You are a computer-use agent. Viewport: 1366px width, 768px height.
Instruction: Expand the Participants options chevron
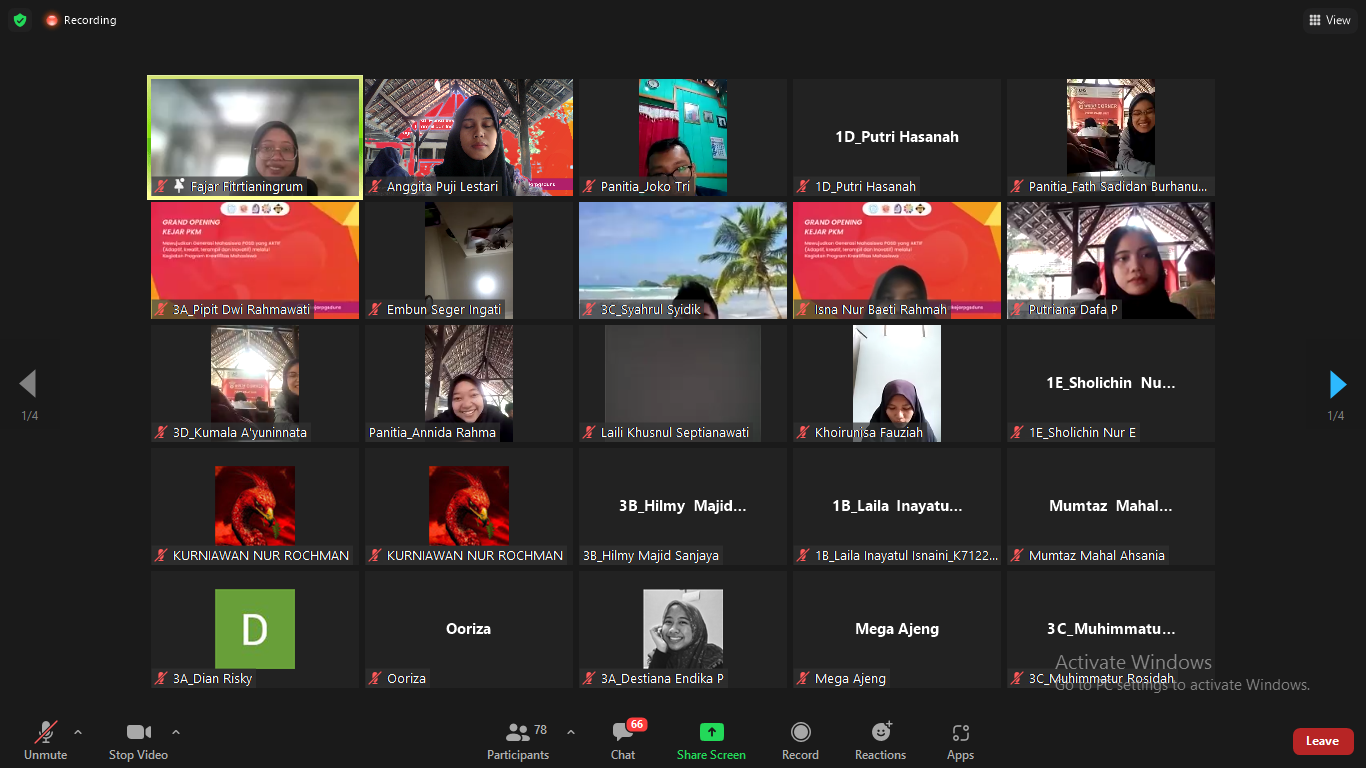[571, 732]
